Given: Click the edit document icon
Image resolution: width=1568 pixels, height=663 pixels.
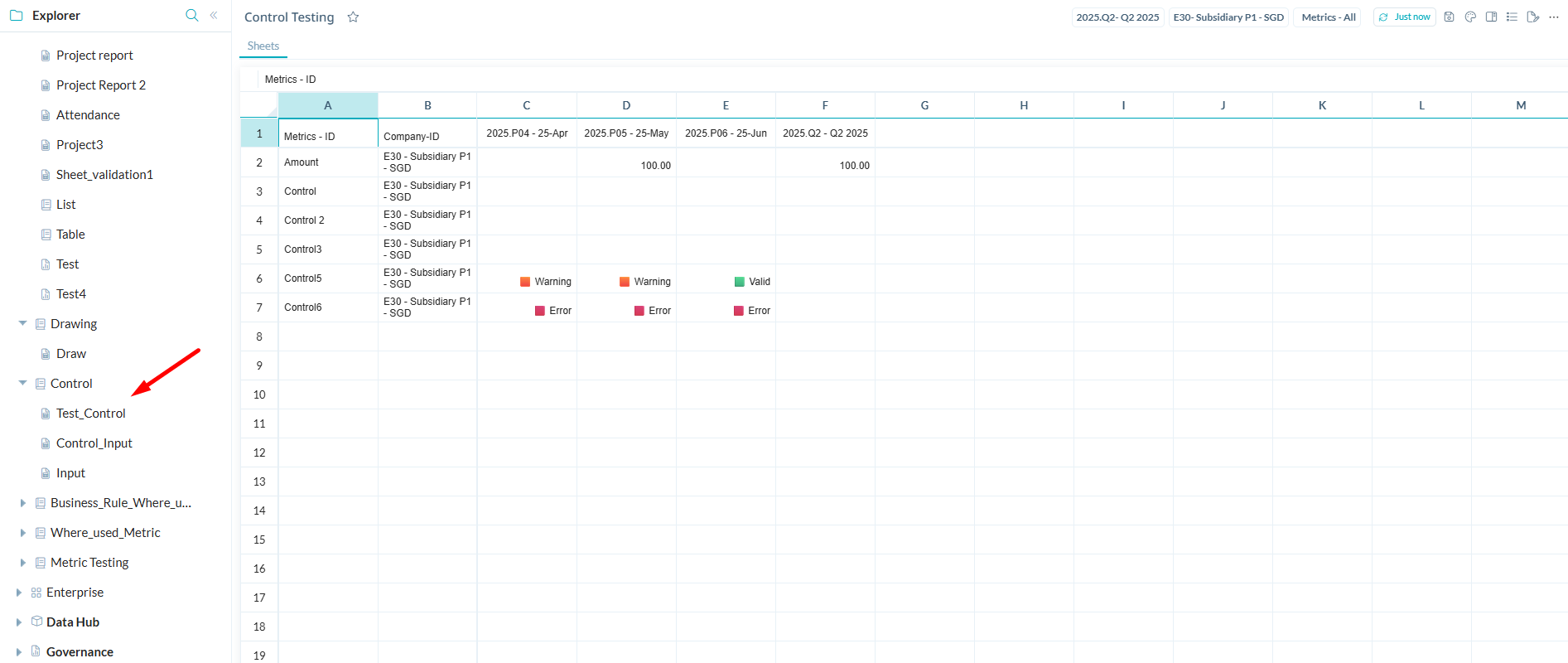Looking at the screenshot, I should click(1532, 17).
